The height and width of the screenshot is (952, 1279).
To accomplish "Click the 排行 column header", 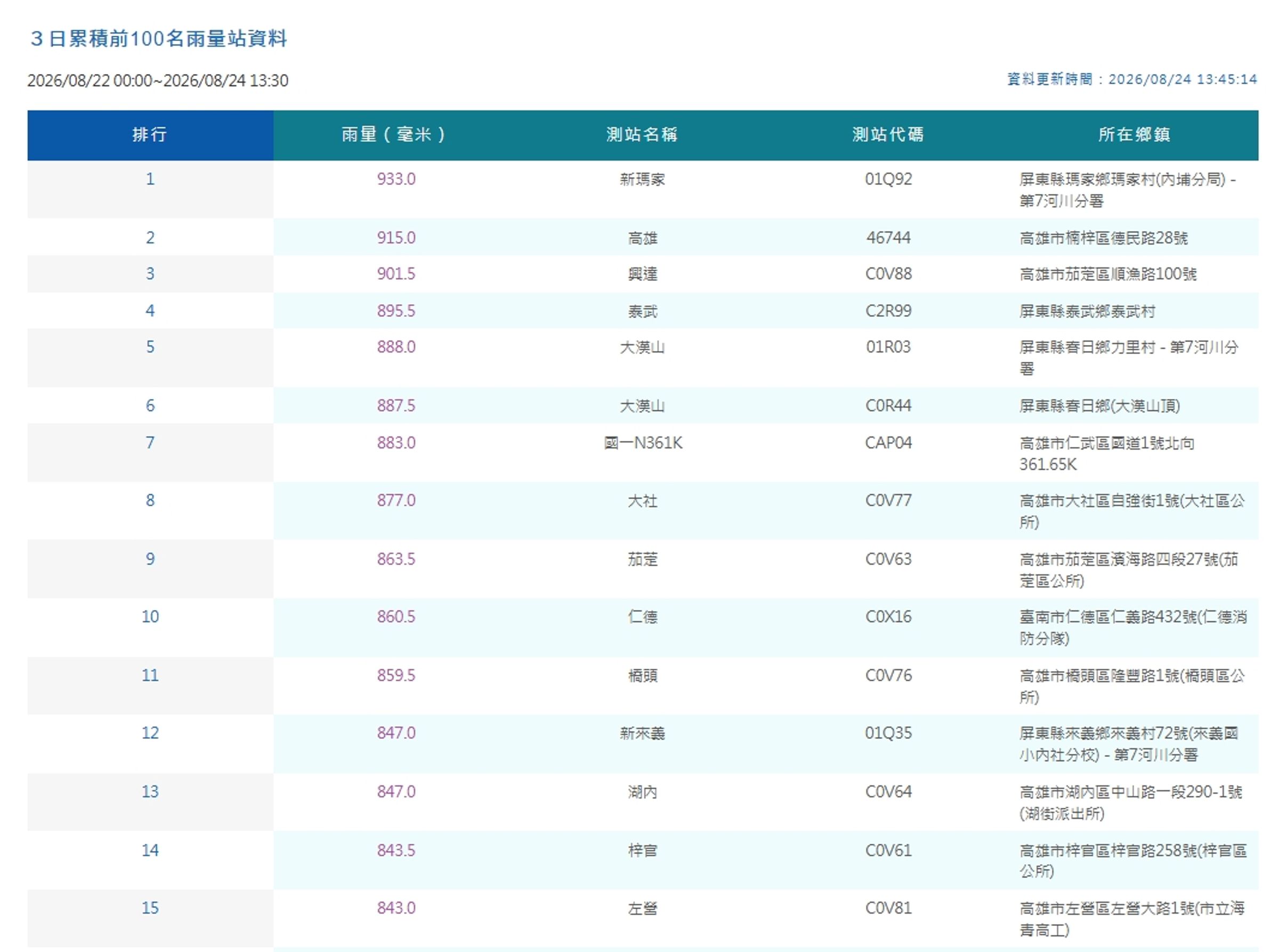I will tap(150, 135).
